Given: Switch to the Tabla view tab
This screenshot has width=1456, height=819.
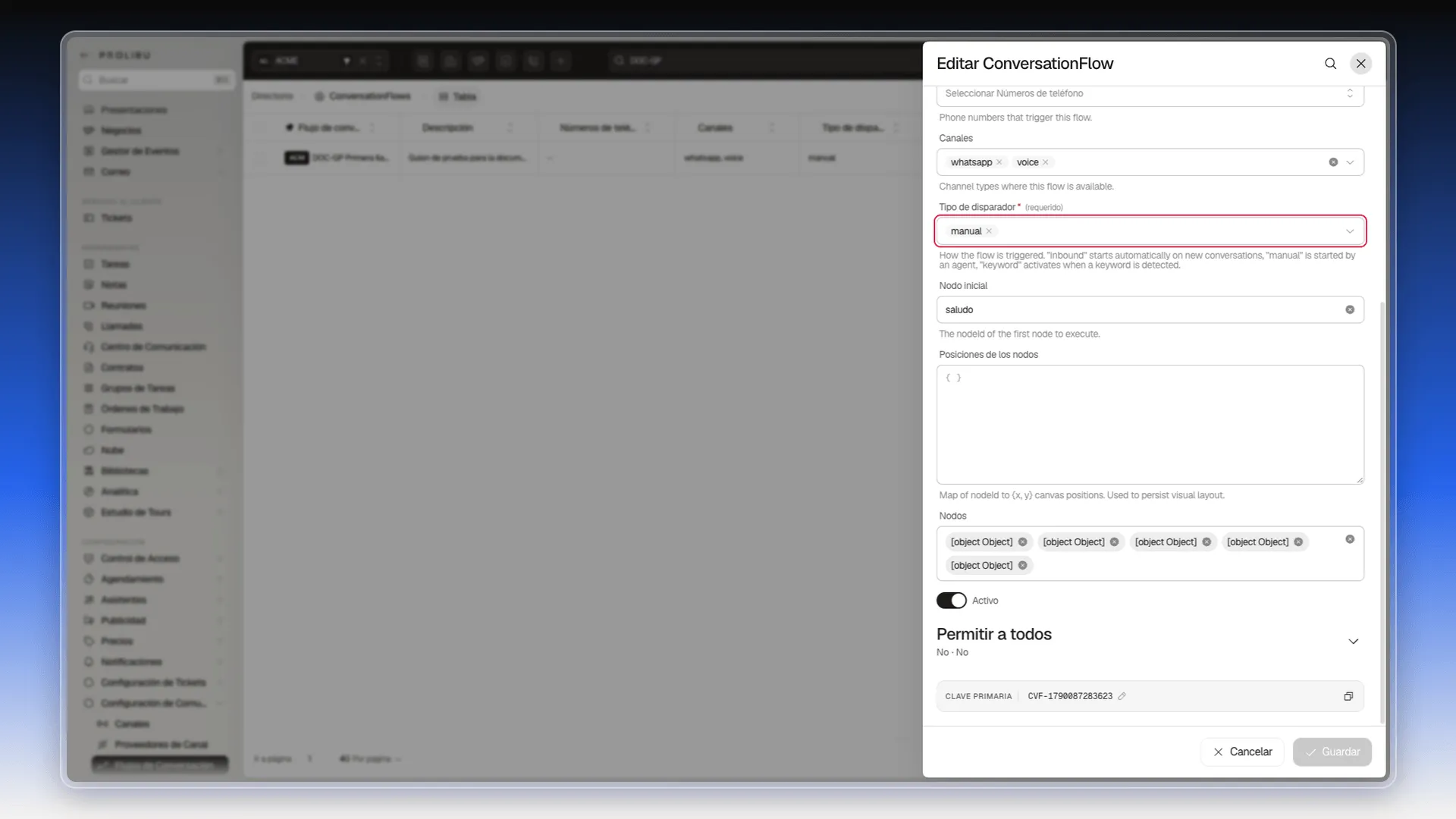Looking at the screenshot, I should (457, 96).
